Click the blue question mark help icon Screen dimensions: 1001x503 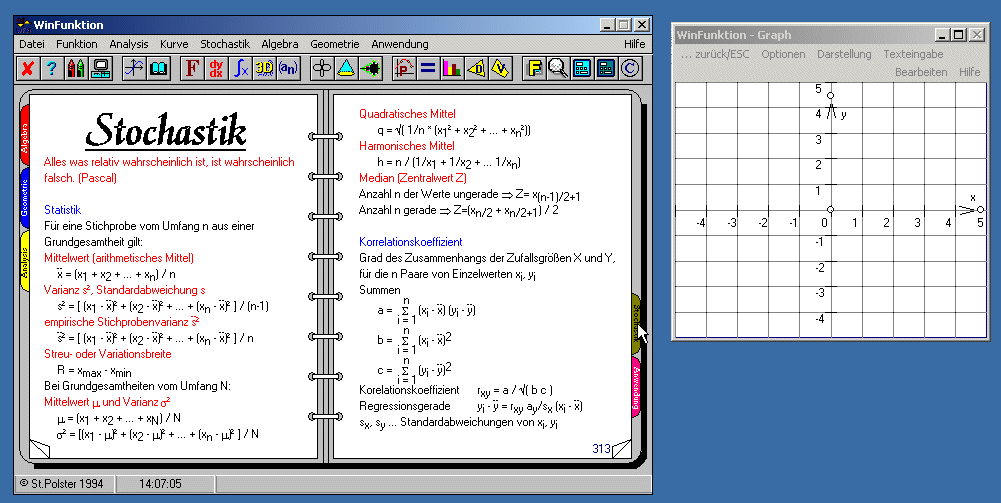point(52,68)
